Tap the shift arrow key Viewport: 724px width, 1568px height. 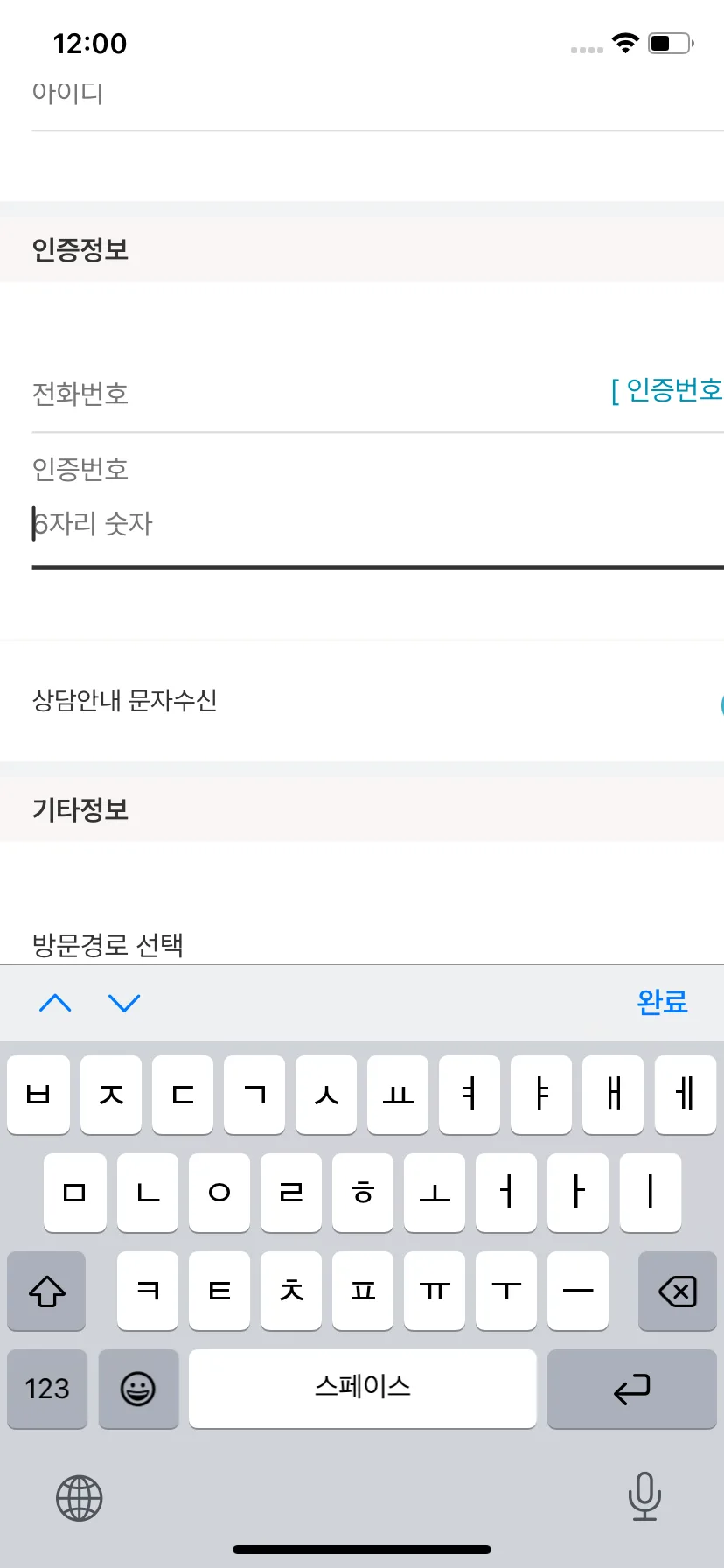[46, 1291]
